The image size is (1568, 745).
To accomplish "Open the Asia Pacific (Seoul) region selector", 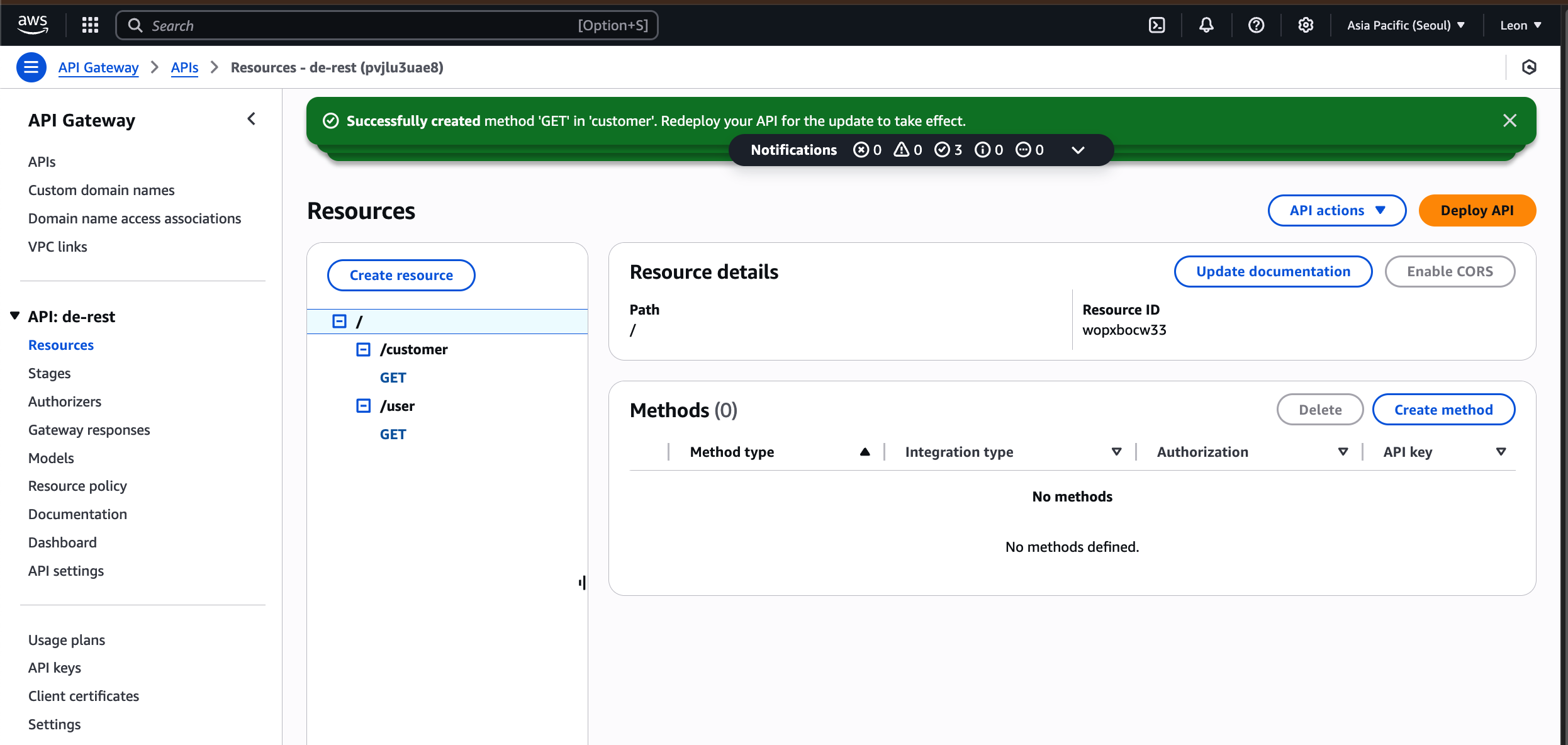I will (x=1405, y=25).
